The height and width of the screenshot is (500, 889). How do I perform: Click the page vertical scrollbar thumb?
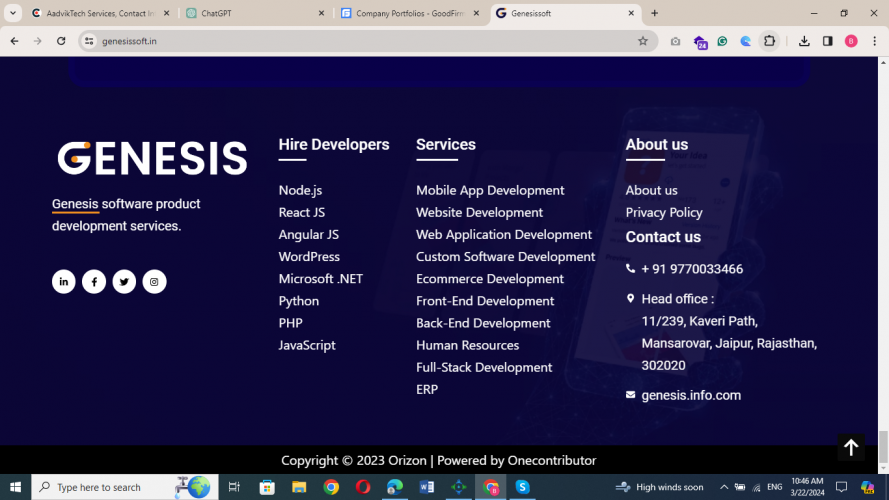(883, 447)
